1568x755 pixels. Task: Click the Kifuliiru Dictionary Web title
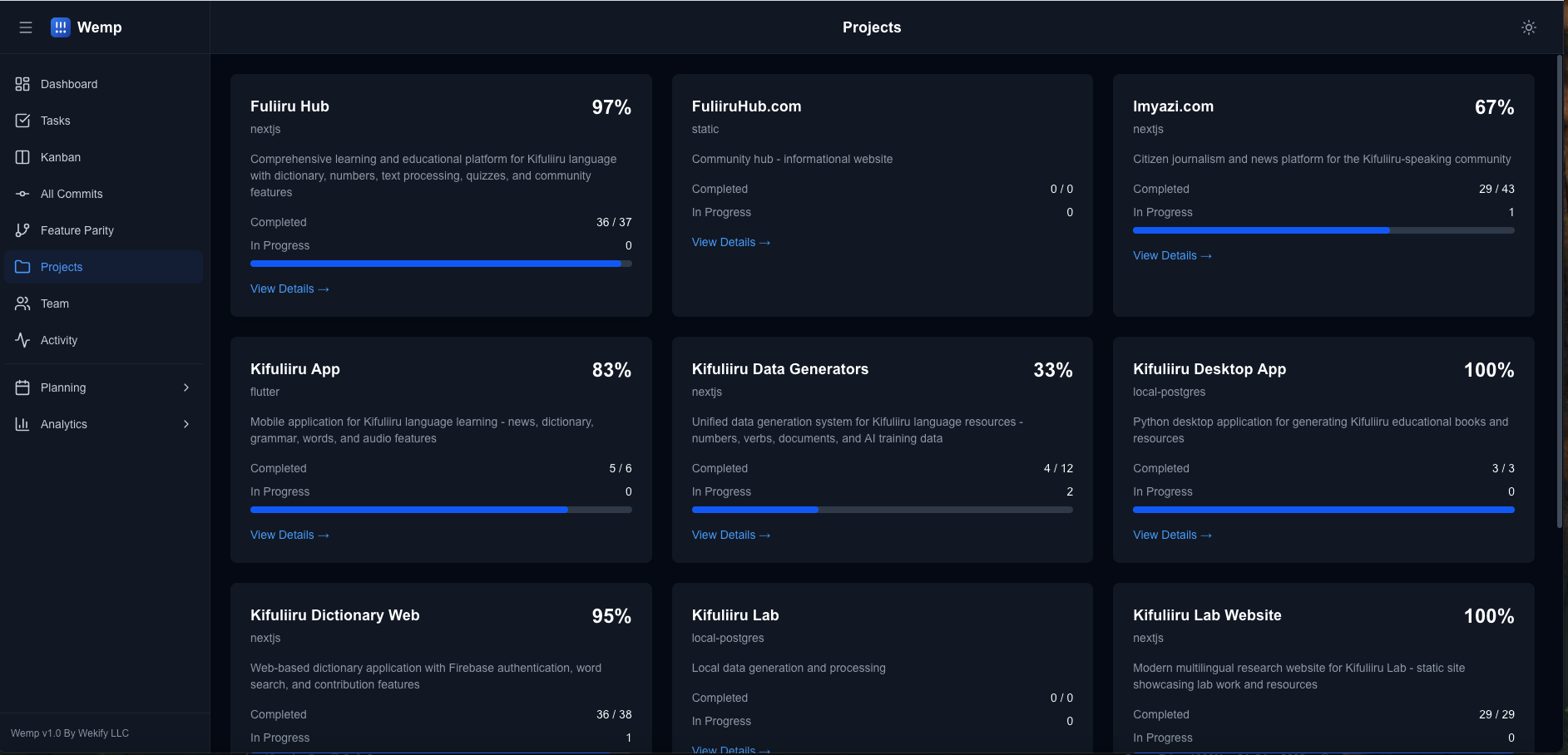coord(335,615)
